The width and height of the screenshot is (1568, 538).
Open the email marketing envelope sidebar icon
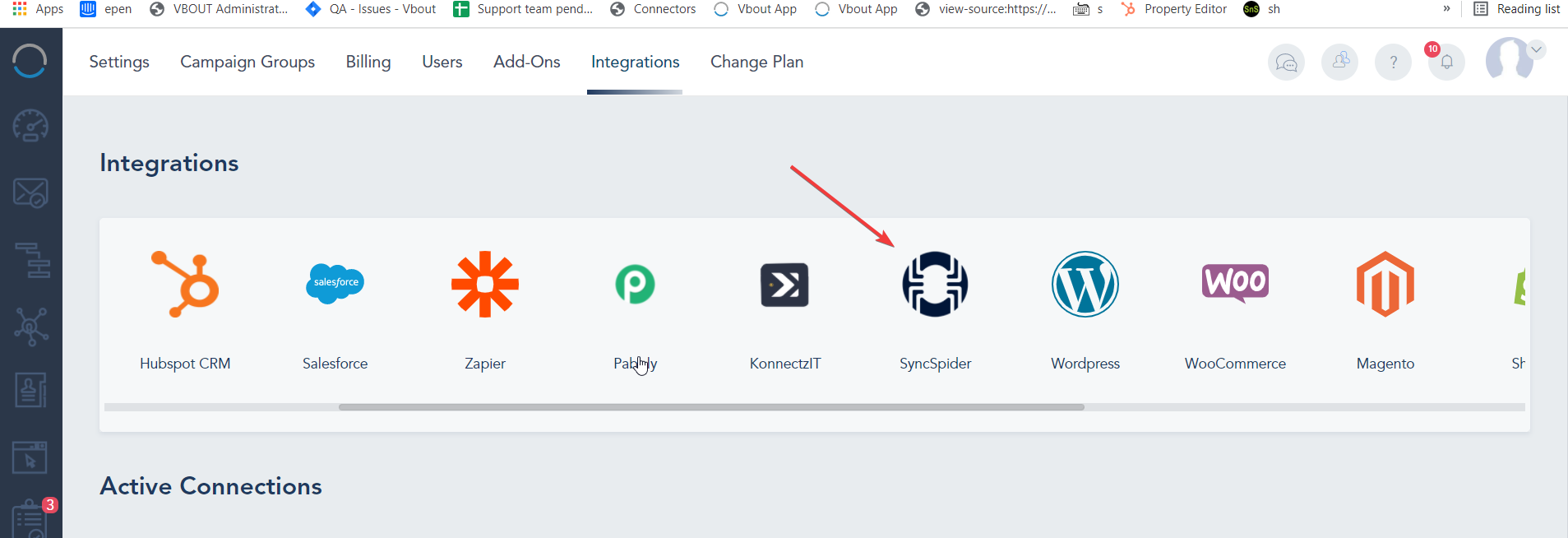pyautogui.click(x=30, y=193)
